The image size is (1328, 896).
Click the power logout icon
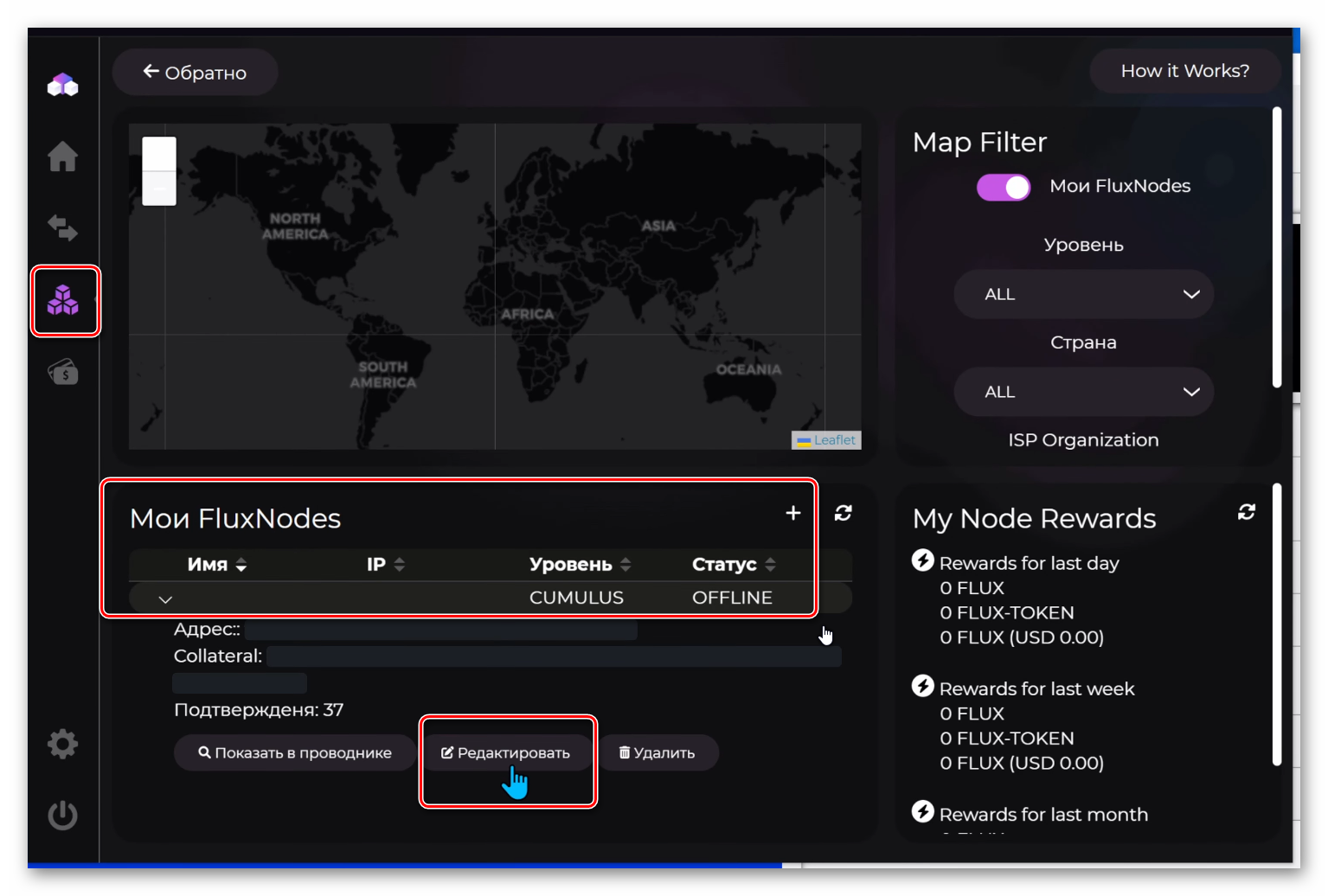62,815
